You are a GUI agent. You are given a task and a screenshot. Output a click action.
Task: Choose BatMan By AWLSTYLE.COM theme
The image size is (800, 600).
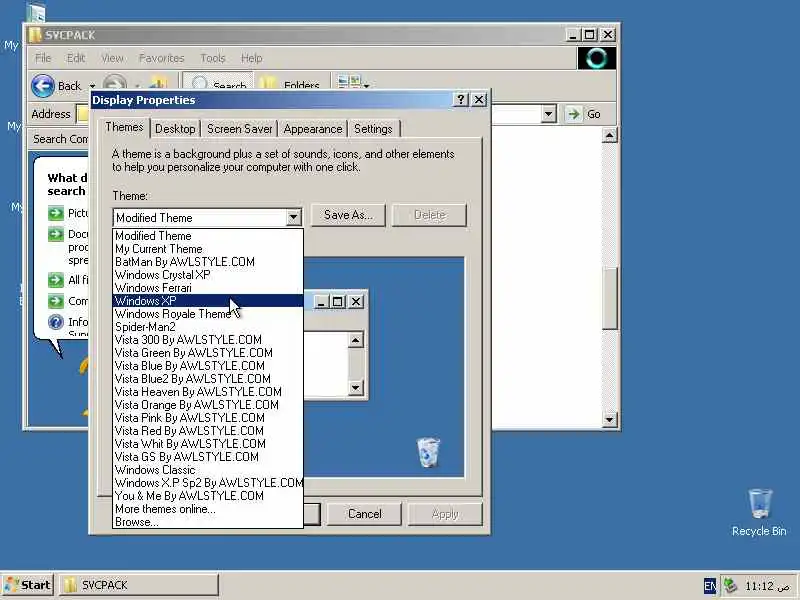coord(208,262)
